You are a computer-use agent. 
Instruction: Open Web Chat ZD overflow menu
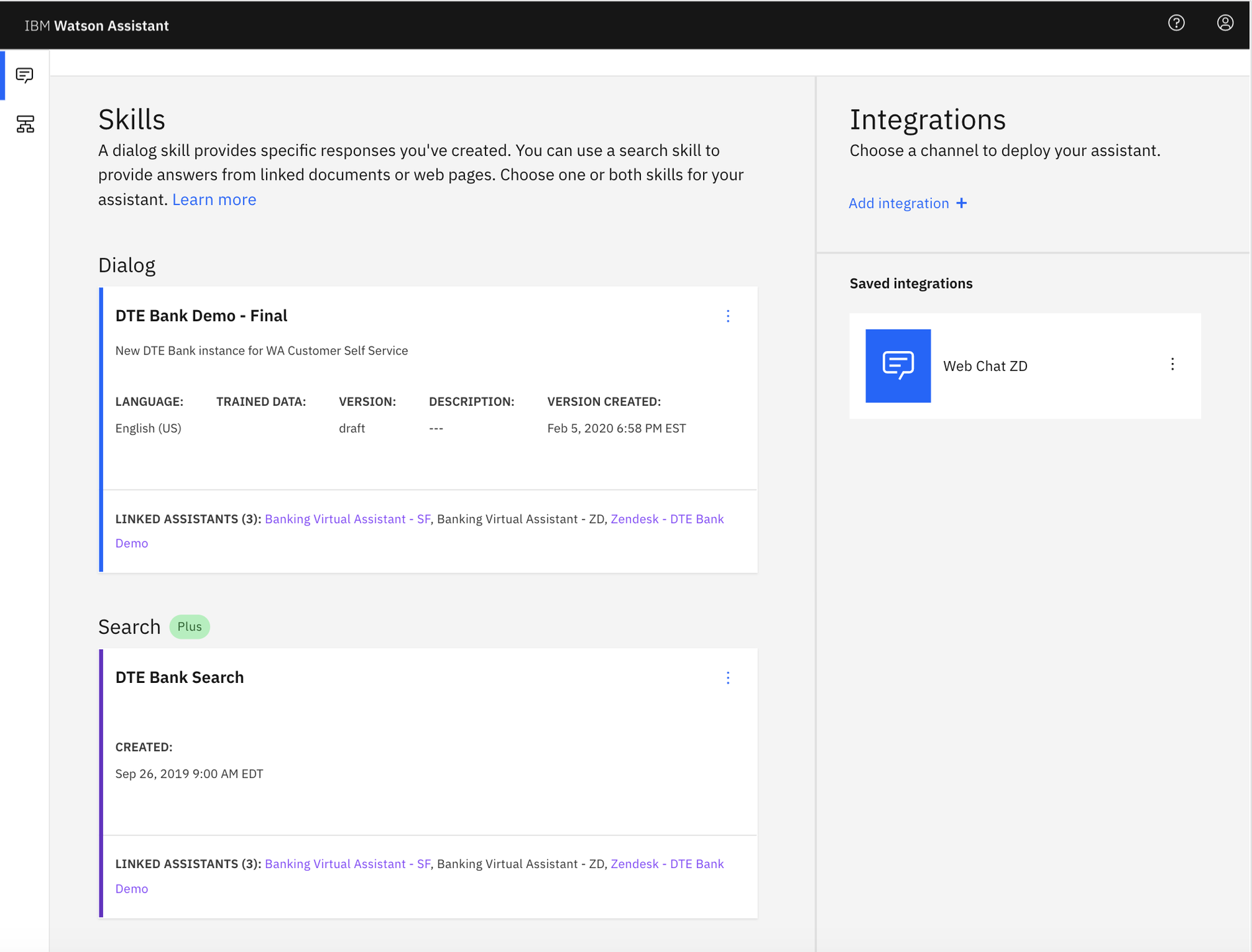pyautogui.click(x=1172, y=364)
